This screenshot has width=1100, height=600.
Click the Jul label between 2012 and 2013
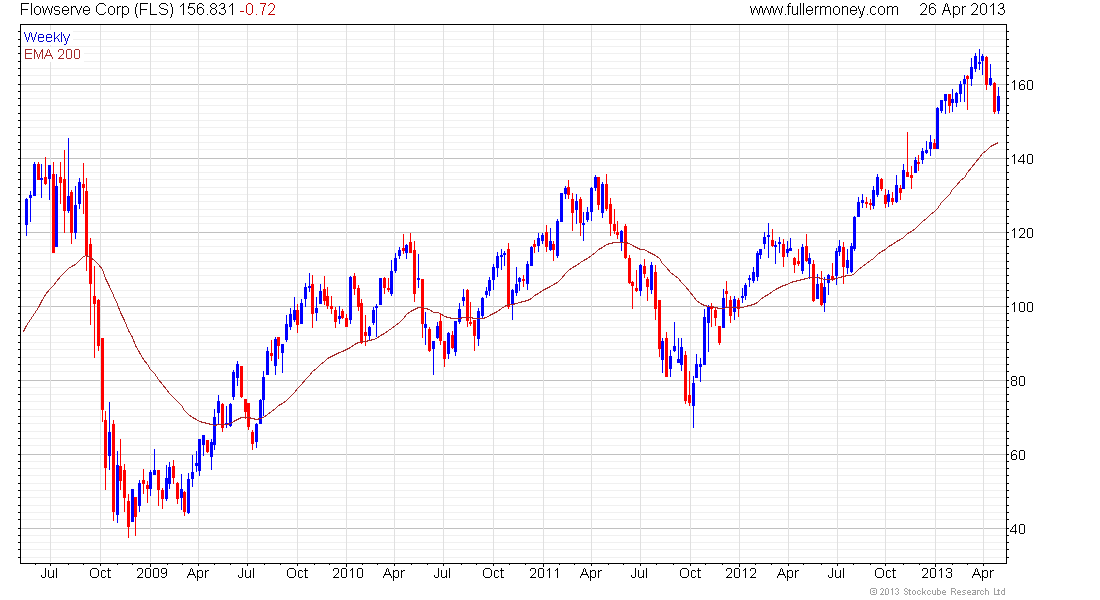836,573
